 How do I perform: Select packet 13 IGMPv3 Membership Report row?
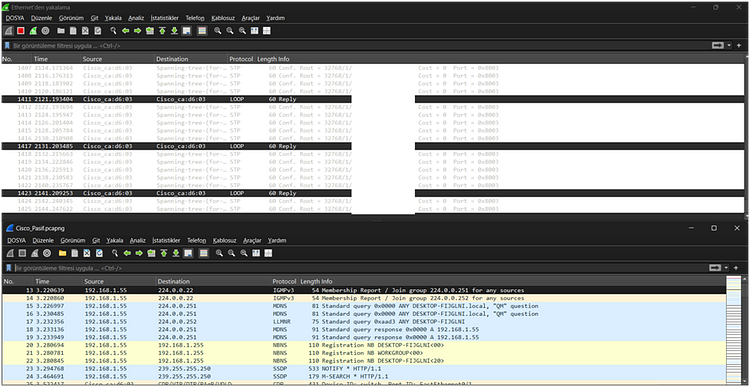[x=364, y=290]
